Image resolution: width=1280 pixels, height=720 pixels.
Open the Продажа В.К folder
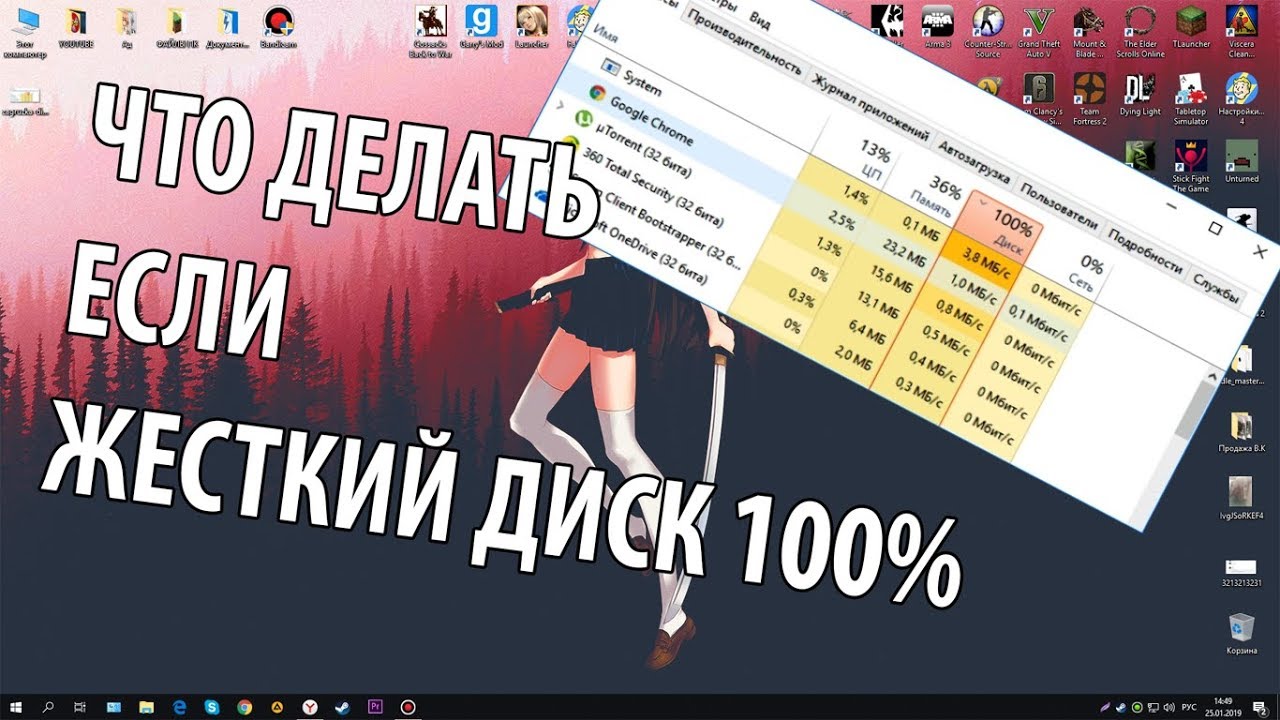point(1242,433)
